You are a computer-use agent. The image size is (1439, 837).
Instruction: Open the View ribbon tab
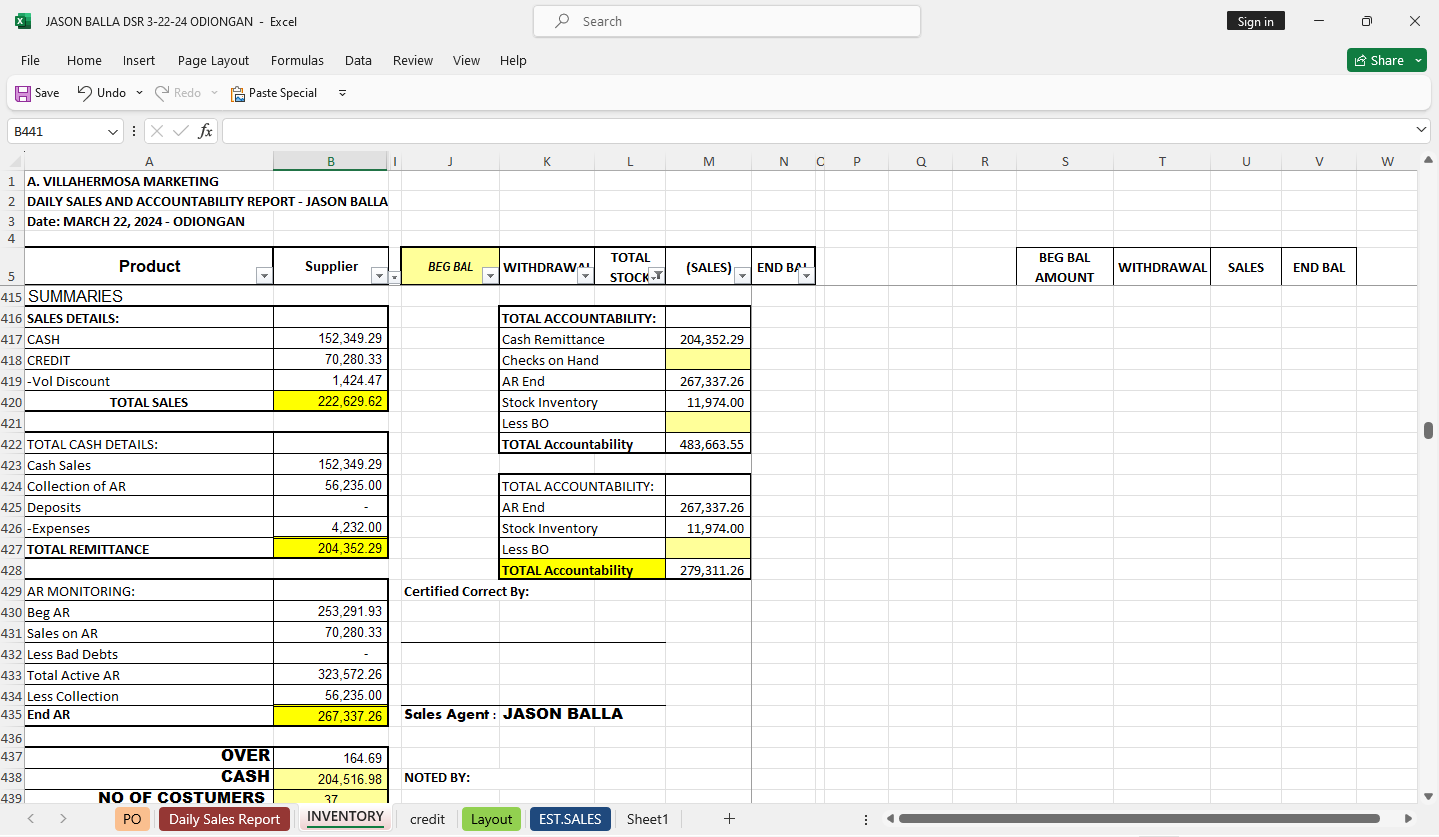[466, 61]
